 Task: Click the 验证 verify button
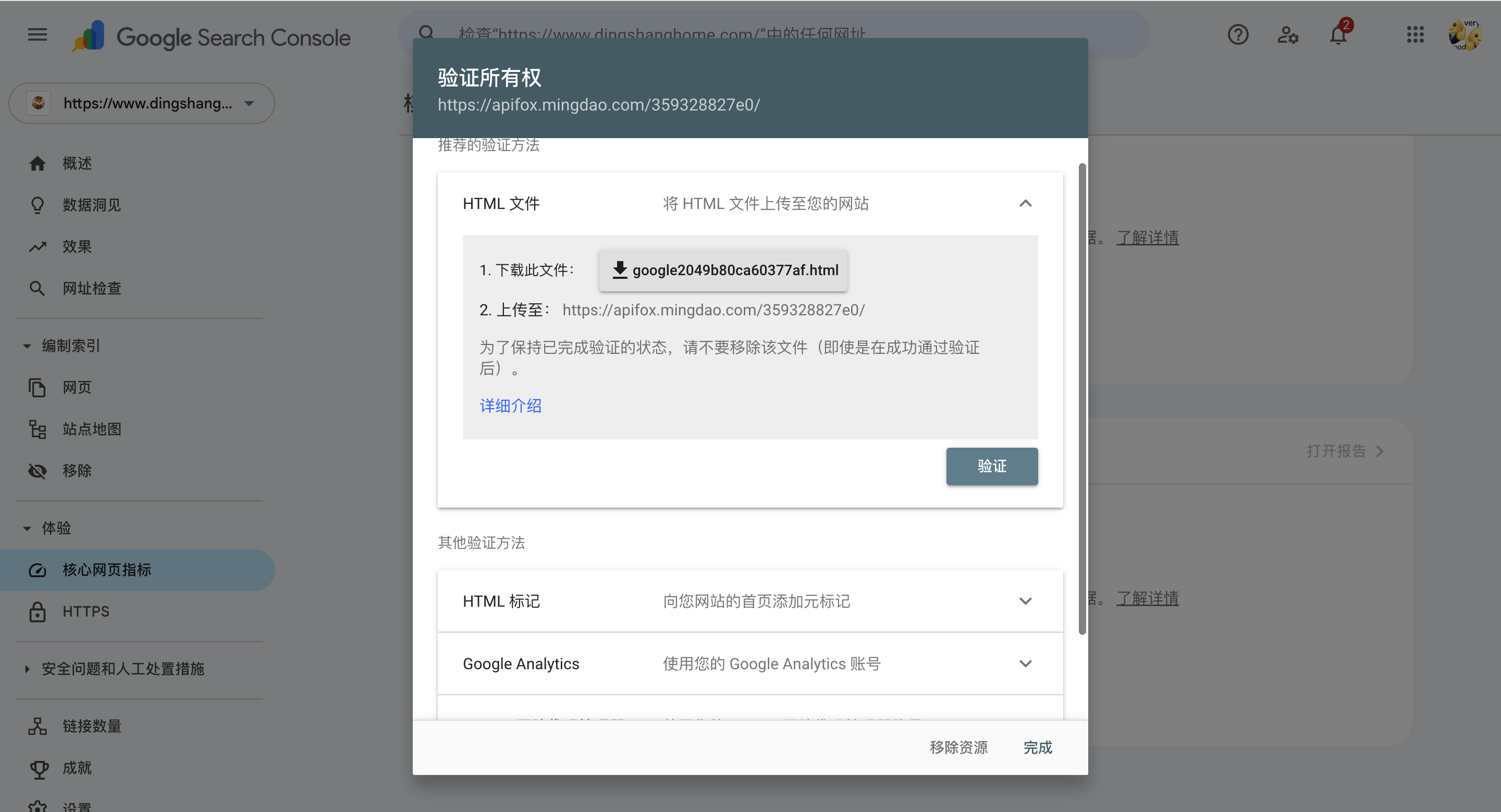click(x=992, y=466)
